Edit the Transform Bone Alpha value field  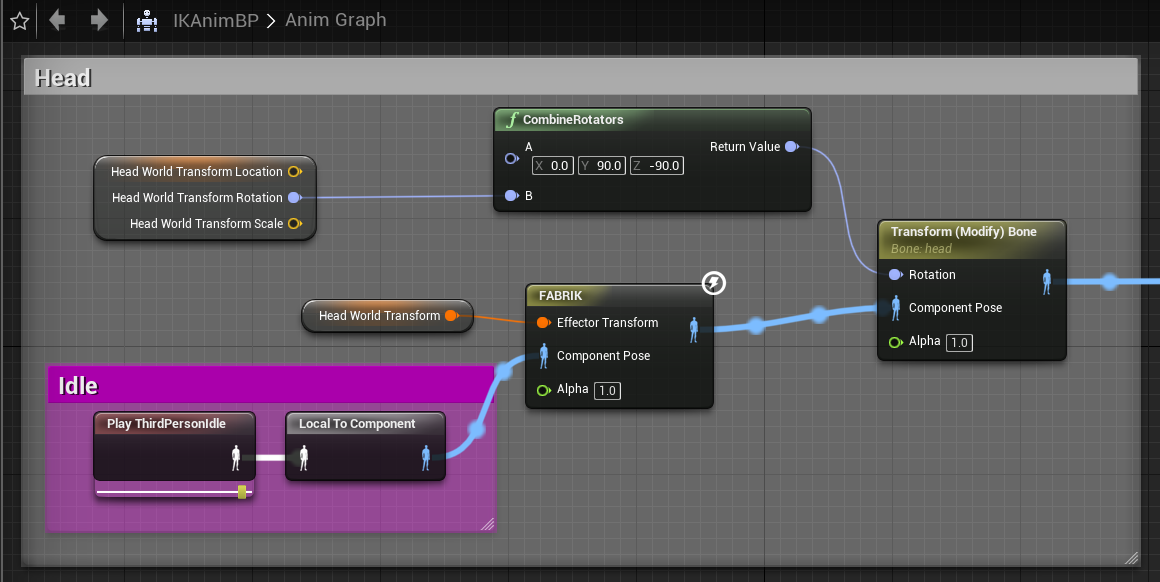point(960,342)
